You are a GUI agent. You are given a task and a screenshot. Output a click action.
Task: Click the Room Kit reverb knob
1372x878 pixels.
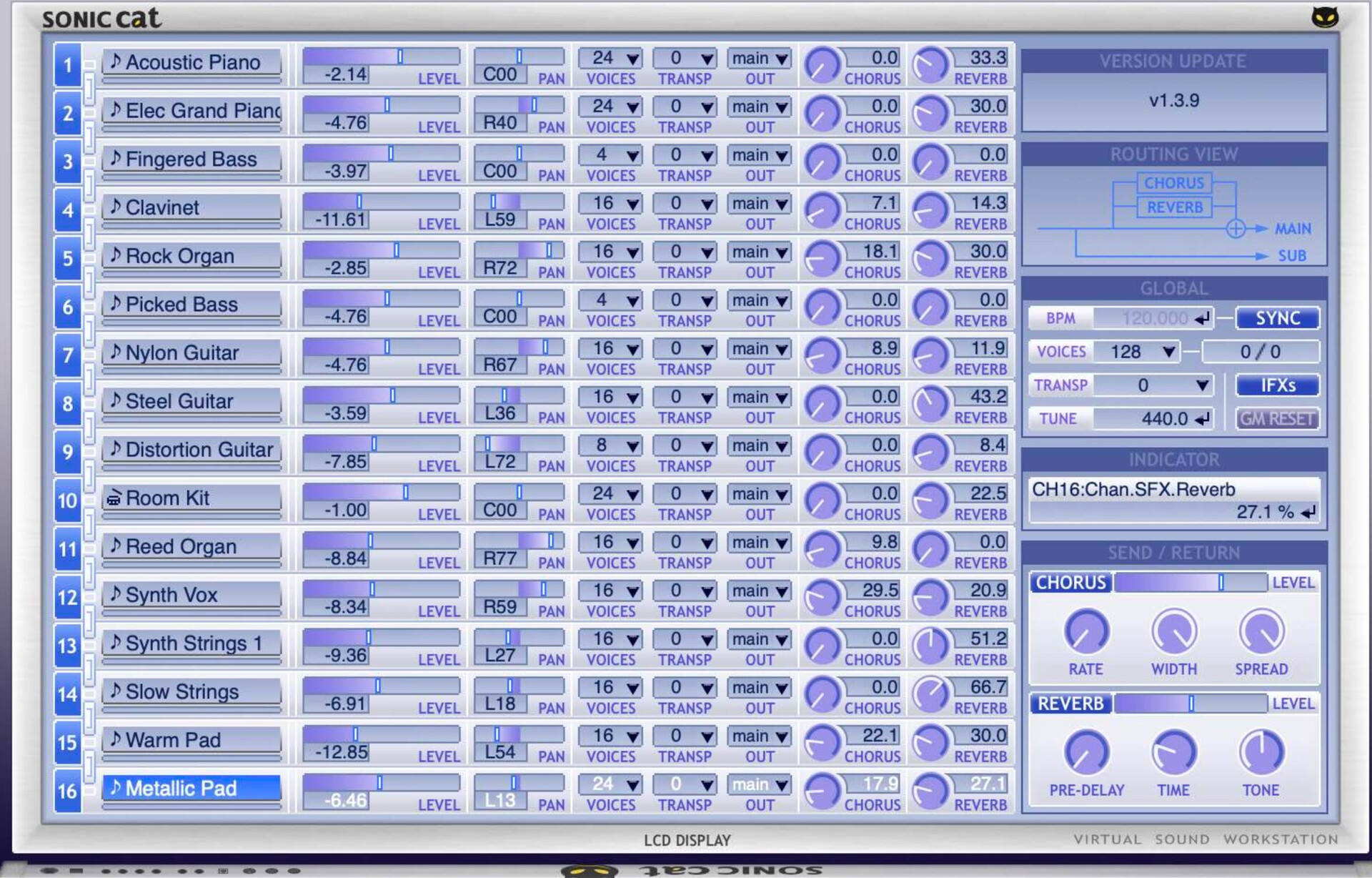coord(930,501)
